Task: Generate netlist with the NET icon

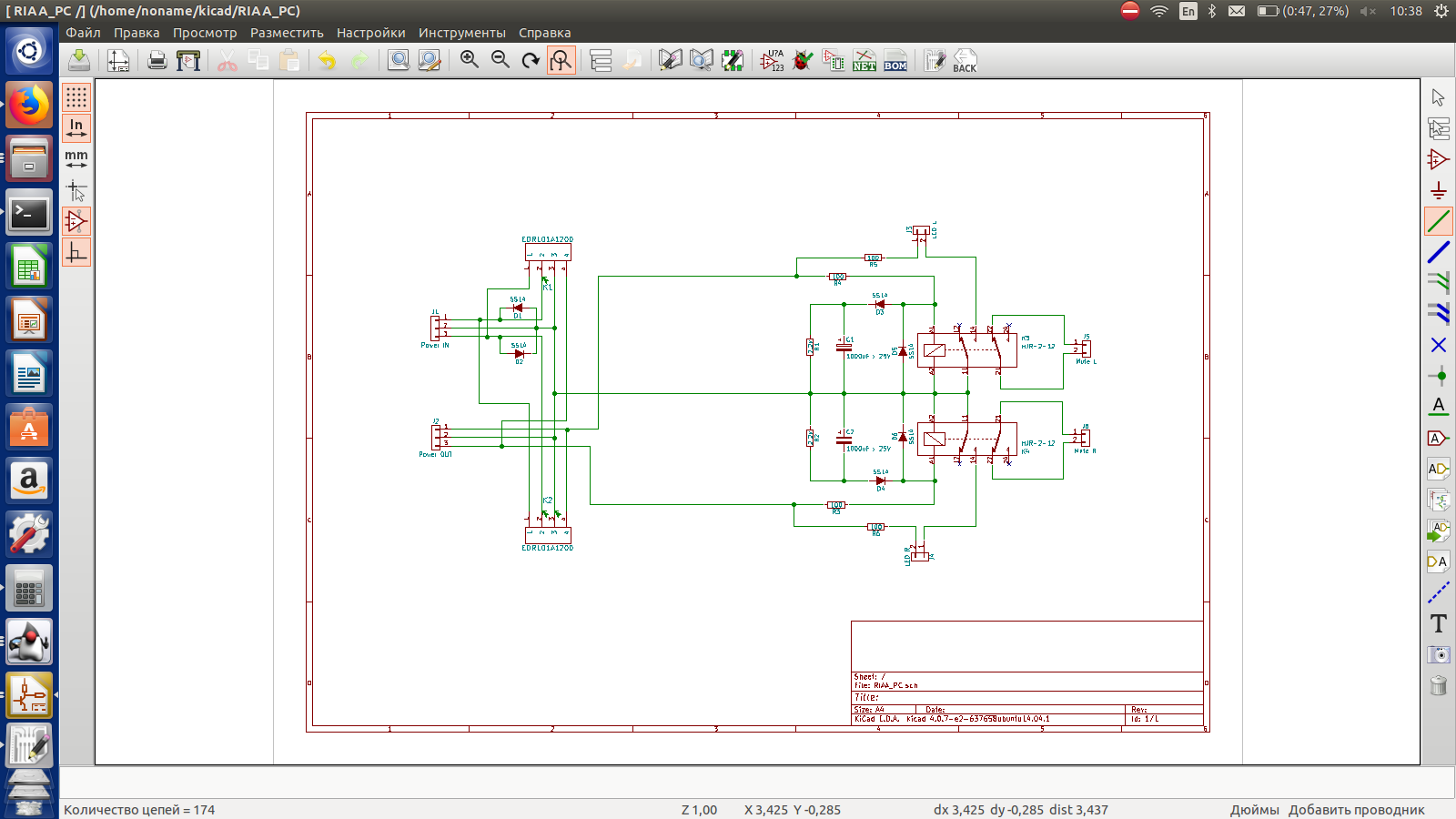Action: point(864,61)
